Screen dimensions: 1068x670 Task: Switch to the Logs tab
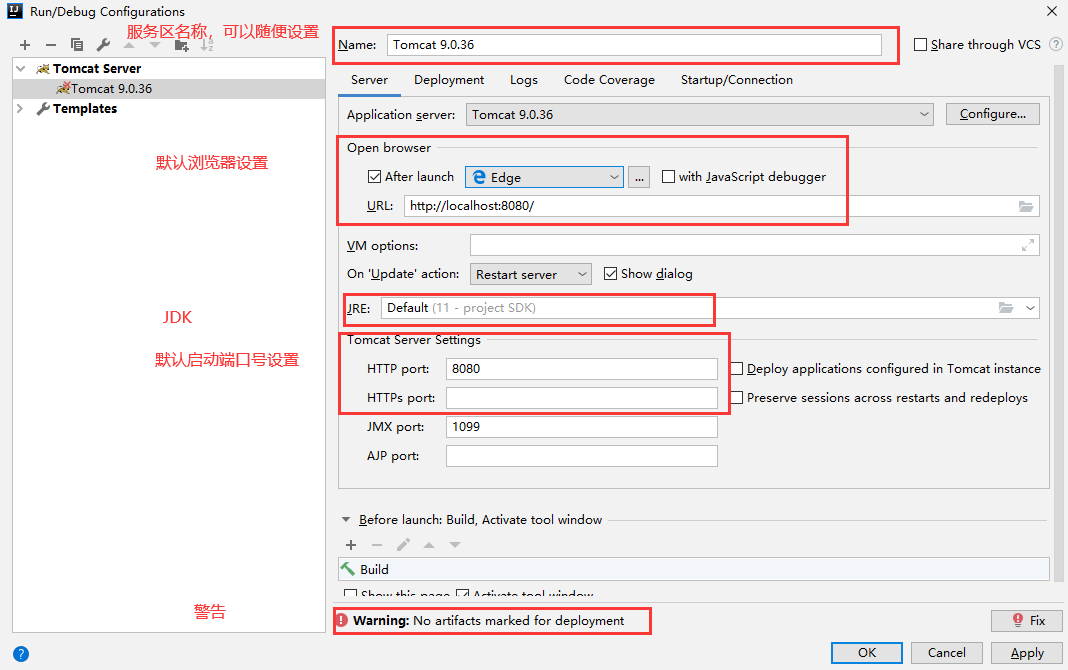point(524,80)
